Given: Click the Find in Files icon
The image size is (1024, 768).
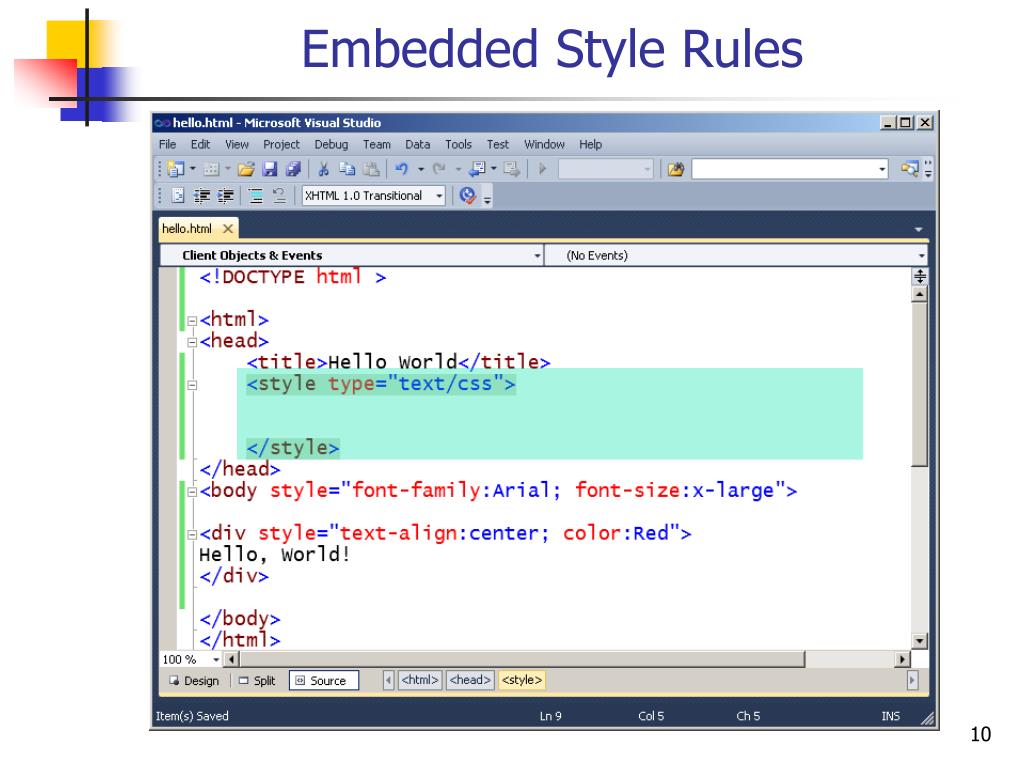Looking at the screenshot, I should pyautogui.click(x=675, y=170).
